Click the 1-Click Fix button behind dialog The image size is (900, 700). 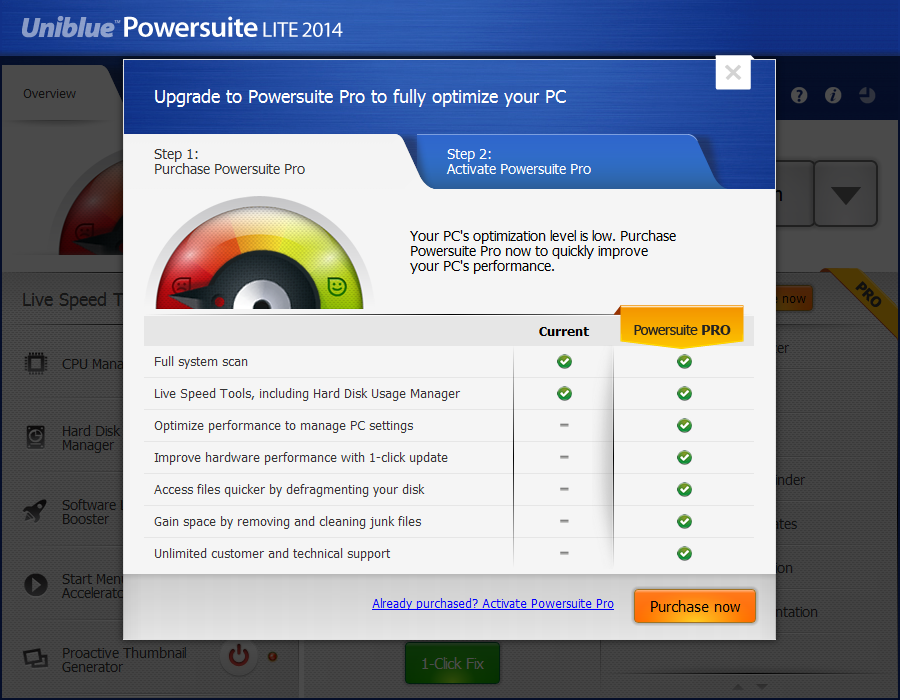pos(452,663)
